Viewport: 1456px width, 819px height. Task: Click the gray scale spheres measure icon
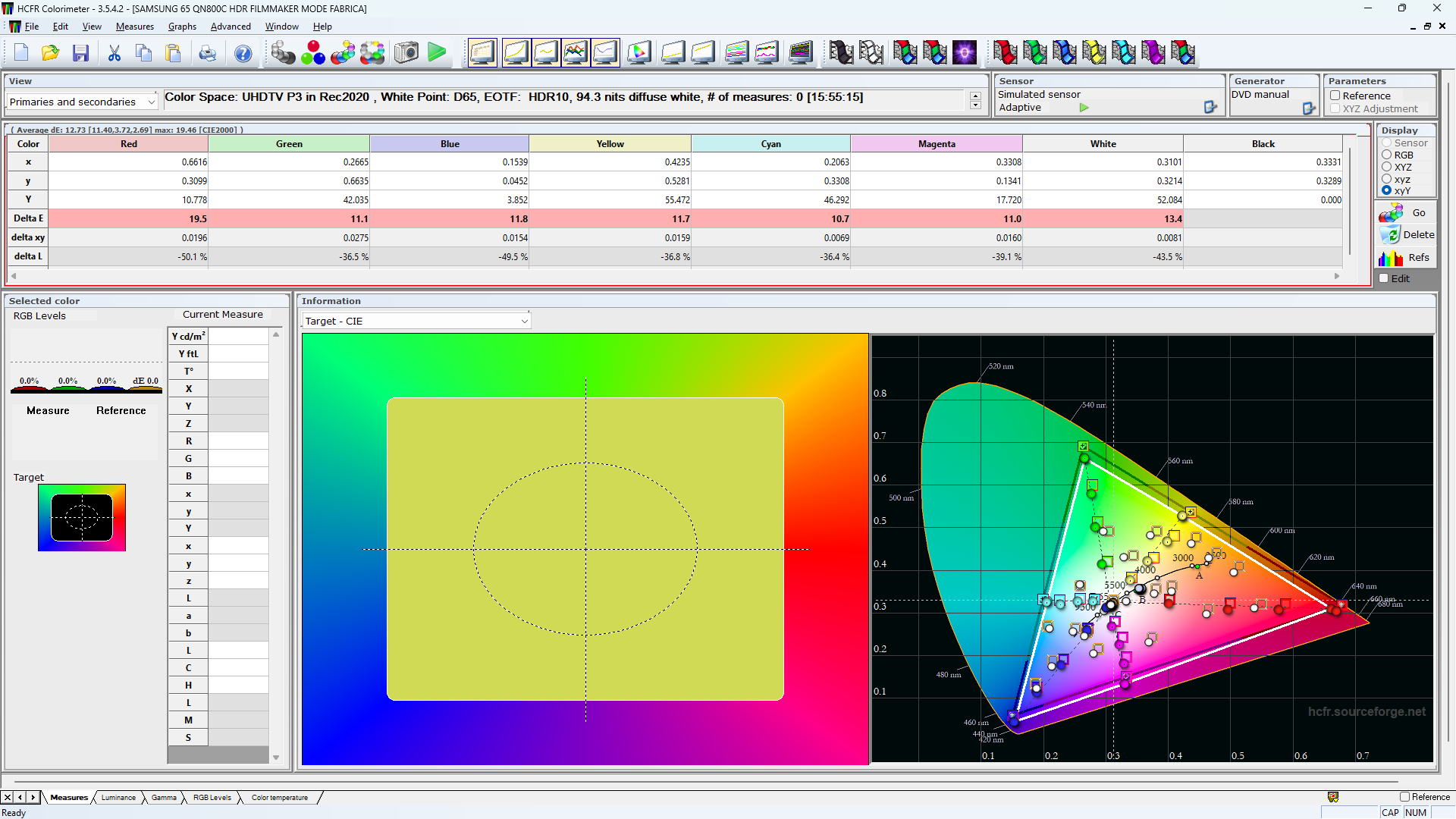coord(283,52)
